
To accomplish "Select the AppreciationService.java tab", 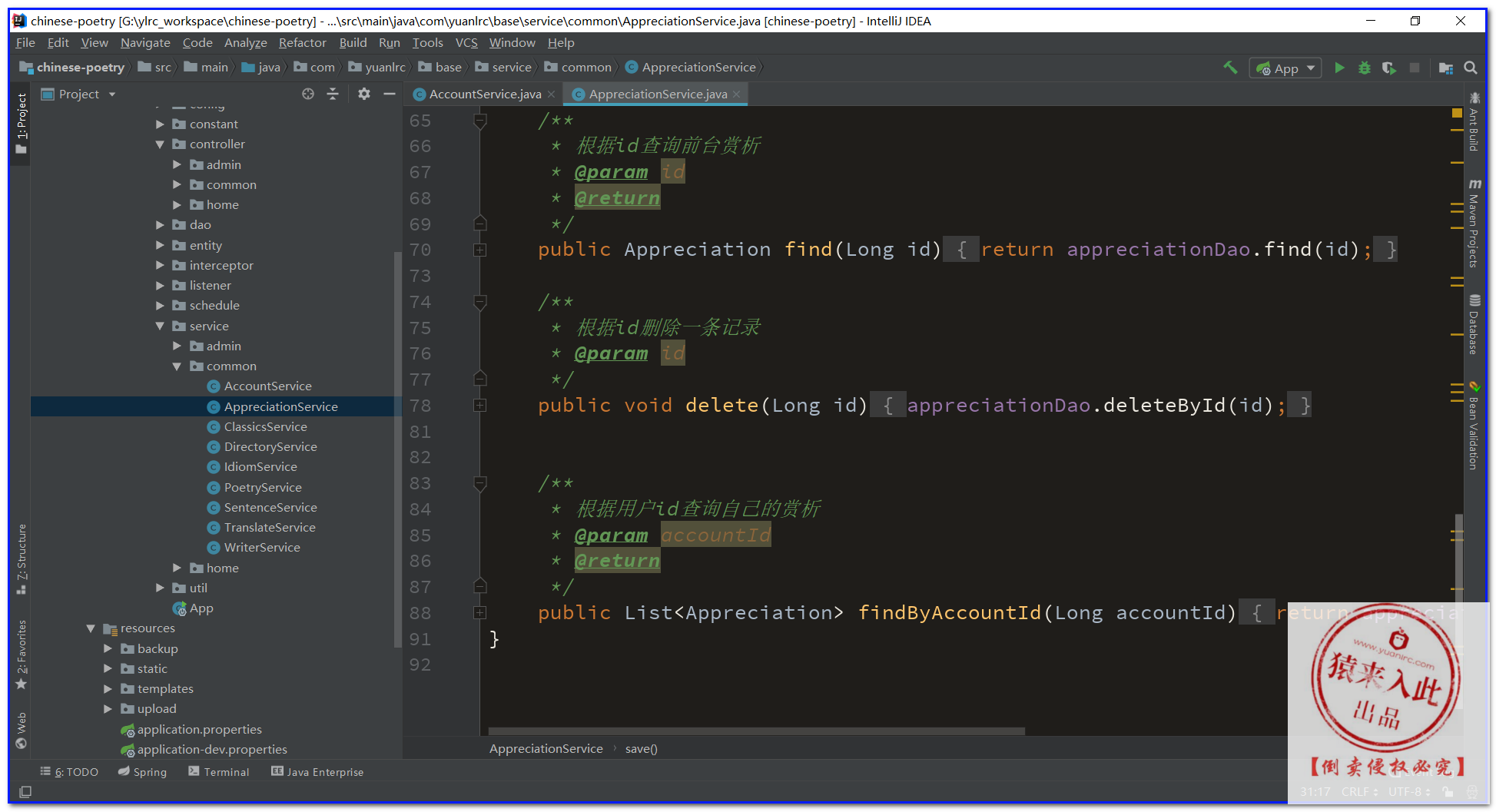I will point(657,94).
